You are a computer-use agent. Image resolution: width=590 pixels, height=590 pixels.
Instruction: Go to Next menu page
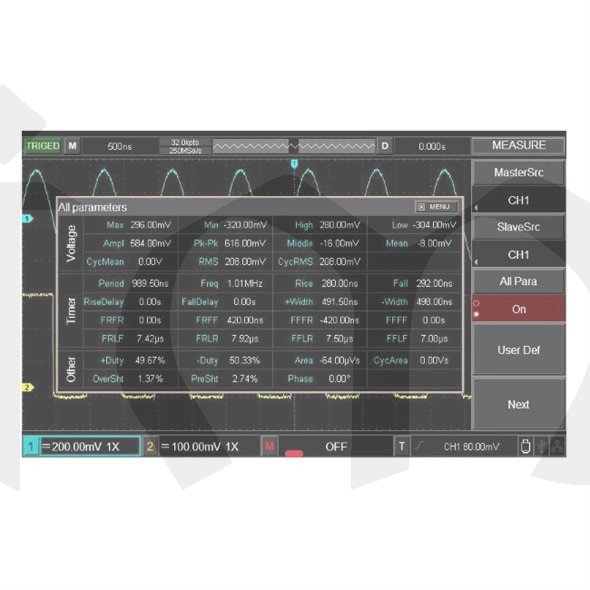tap(519, 404)
